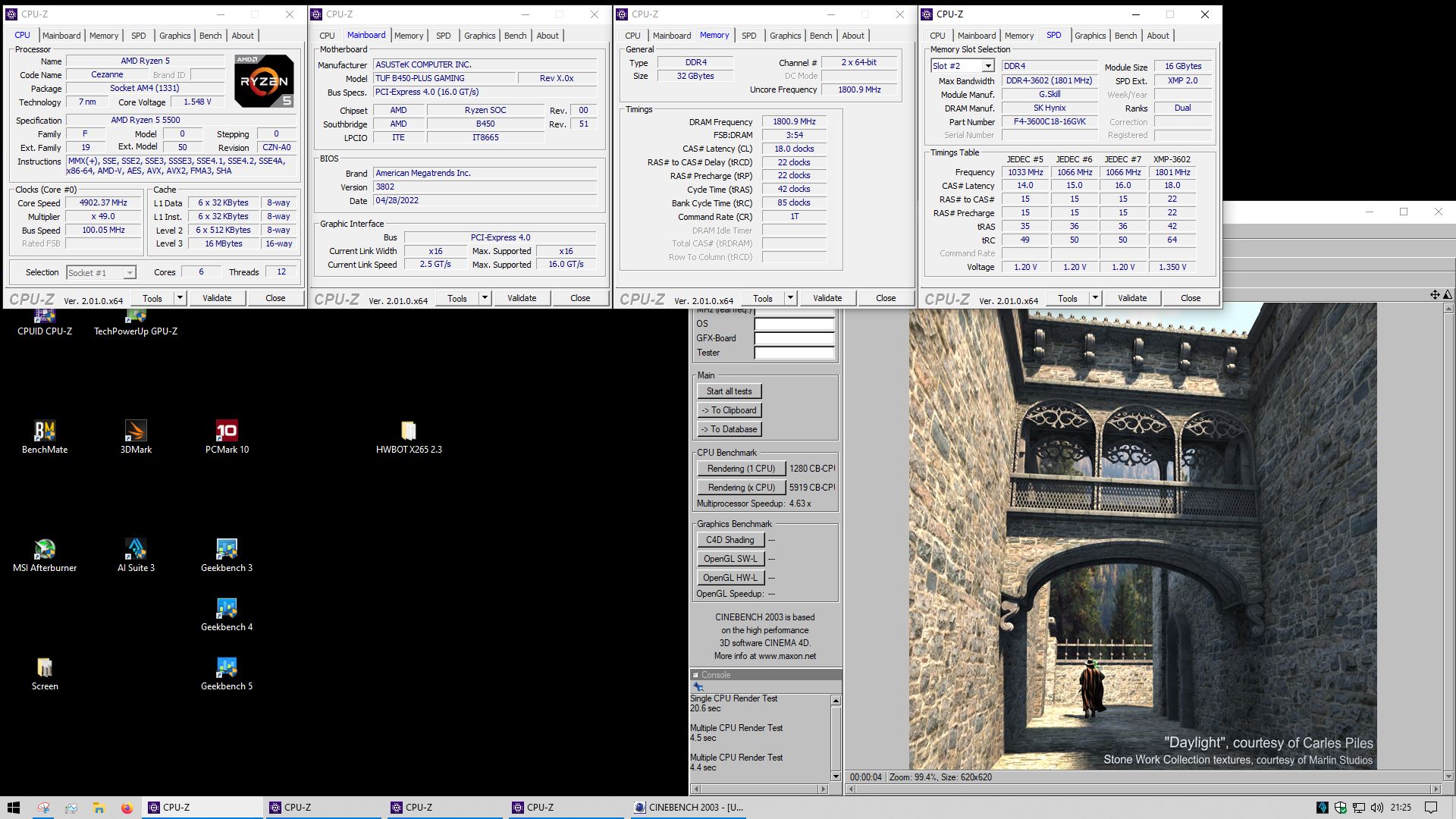Launch Geekbench 4 from the desktop
This screenshot has height=819, width=1456.
(x=227, y=615)
